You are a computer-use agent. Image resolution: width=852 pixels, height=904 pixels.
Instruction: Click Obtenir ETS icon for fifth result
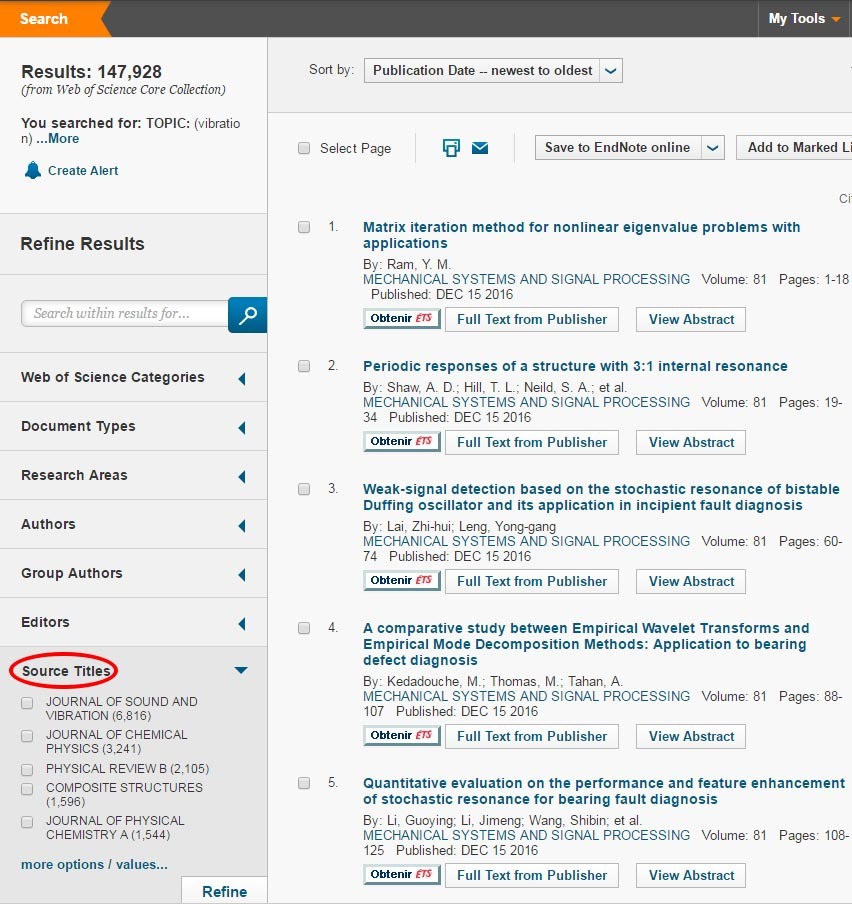[402, 875]
